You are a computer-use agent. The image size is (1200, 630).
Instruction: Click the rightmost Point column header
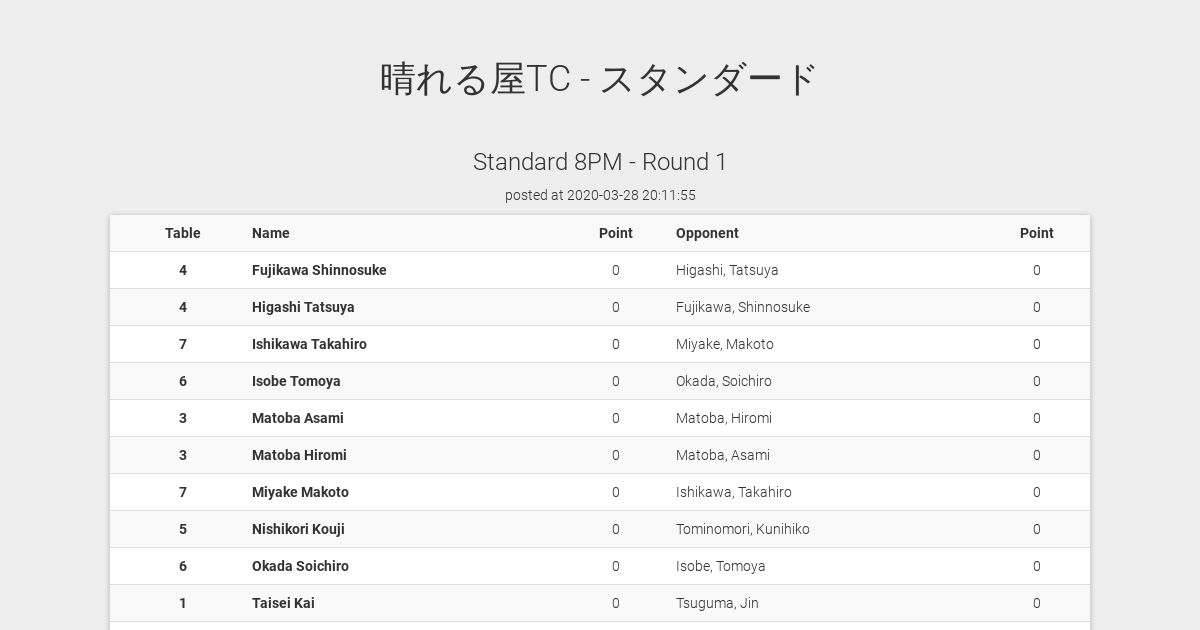(1037, 233)
